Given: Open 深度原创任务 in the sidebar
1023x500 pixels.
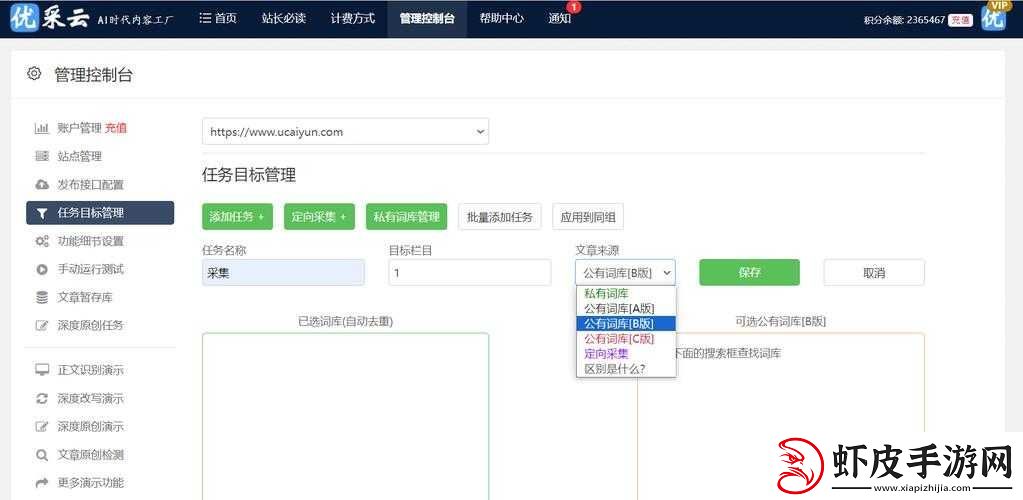Looking at the screenshot, I should point(90,325).
